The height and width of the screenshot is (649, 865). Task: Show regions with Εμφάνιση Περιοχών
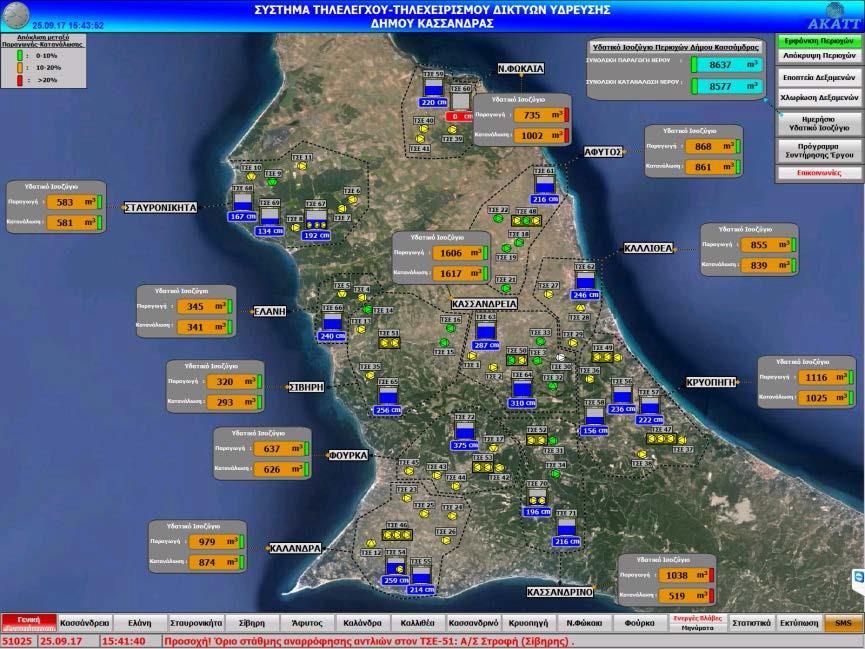point(819,41)
